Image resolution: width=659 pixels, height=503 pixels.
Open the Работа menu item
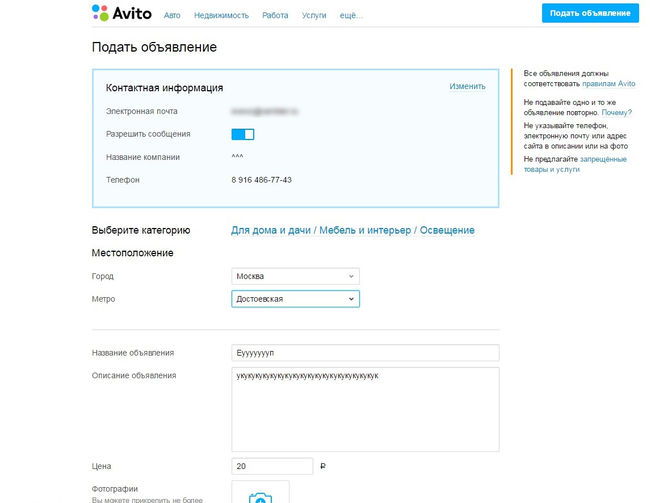point(275,15)
